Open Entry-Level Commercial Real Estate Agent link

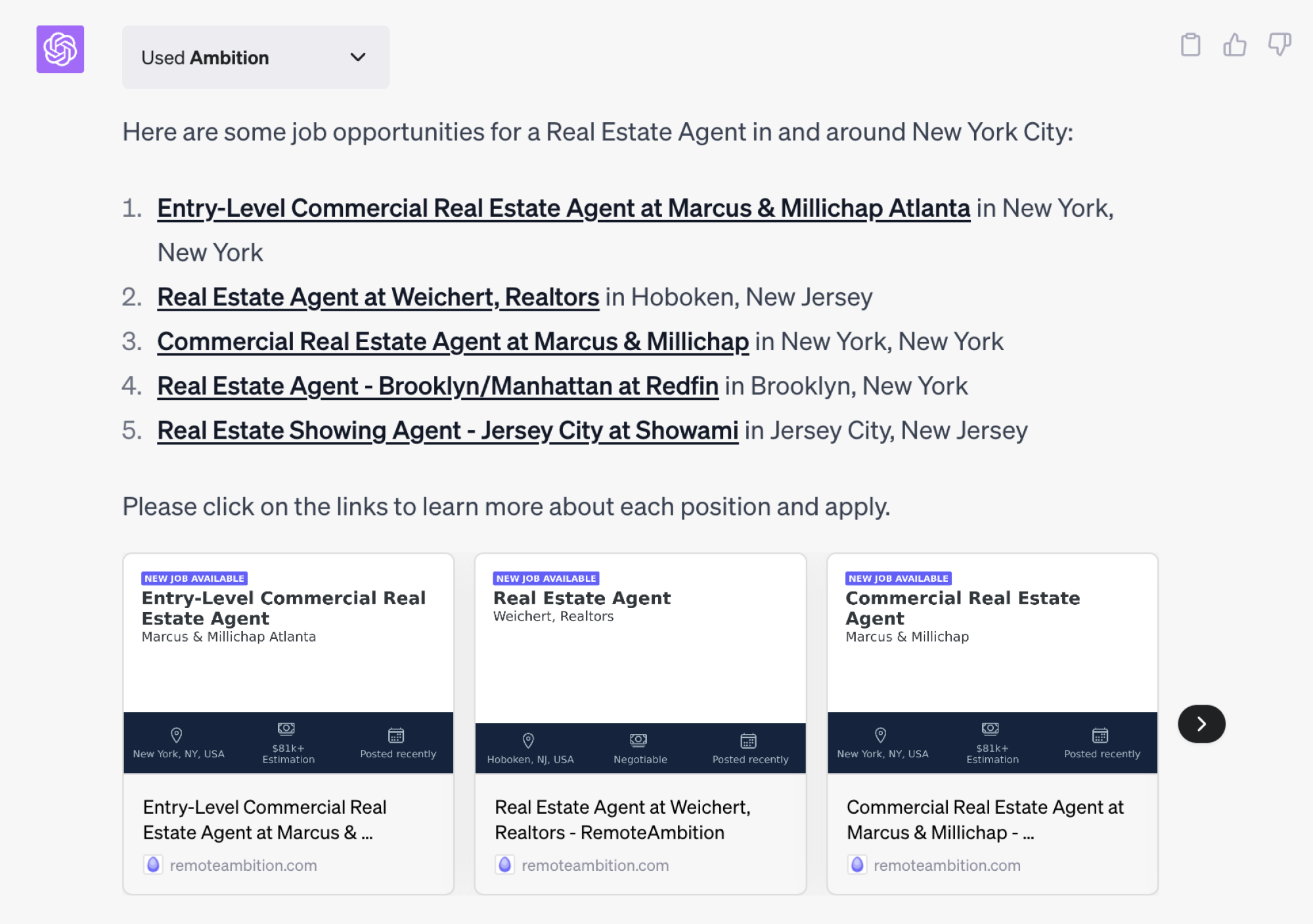click(x=564, y=208)
